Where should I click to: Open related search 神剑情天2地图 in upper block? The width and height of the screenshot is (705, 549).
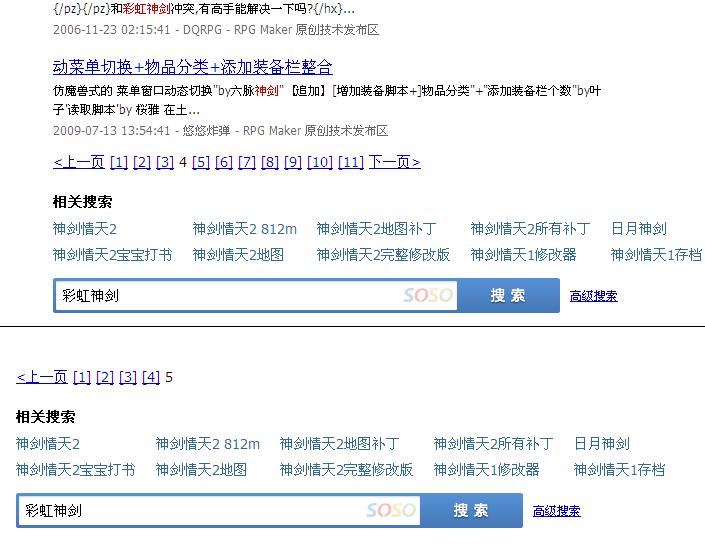238,255
